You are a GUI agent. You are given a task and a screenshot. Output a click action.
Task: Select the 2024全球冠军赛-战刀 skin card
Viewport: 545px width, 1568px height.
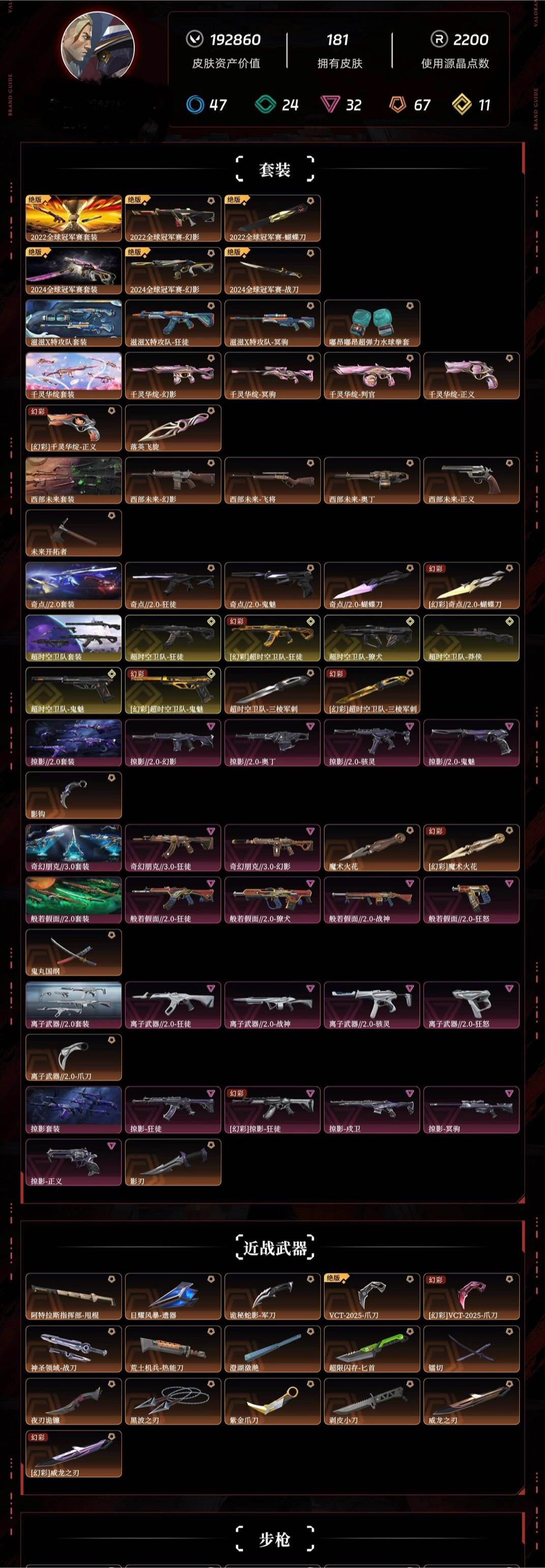[x=272, y=271]
